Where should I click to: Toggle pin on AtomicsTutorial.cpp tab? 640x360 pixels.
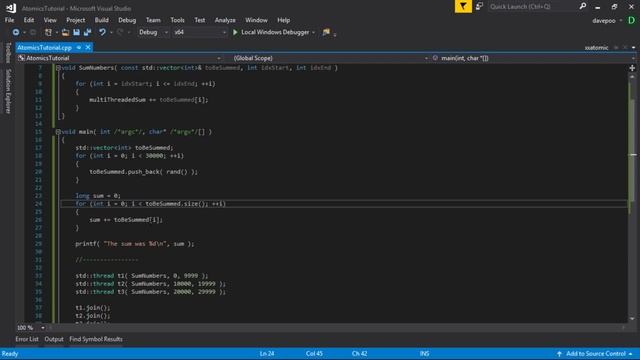[x=79, y=48]
